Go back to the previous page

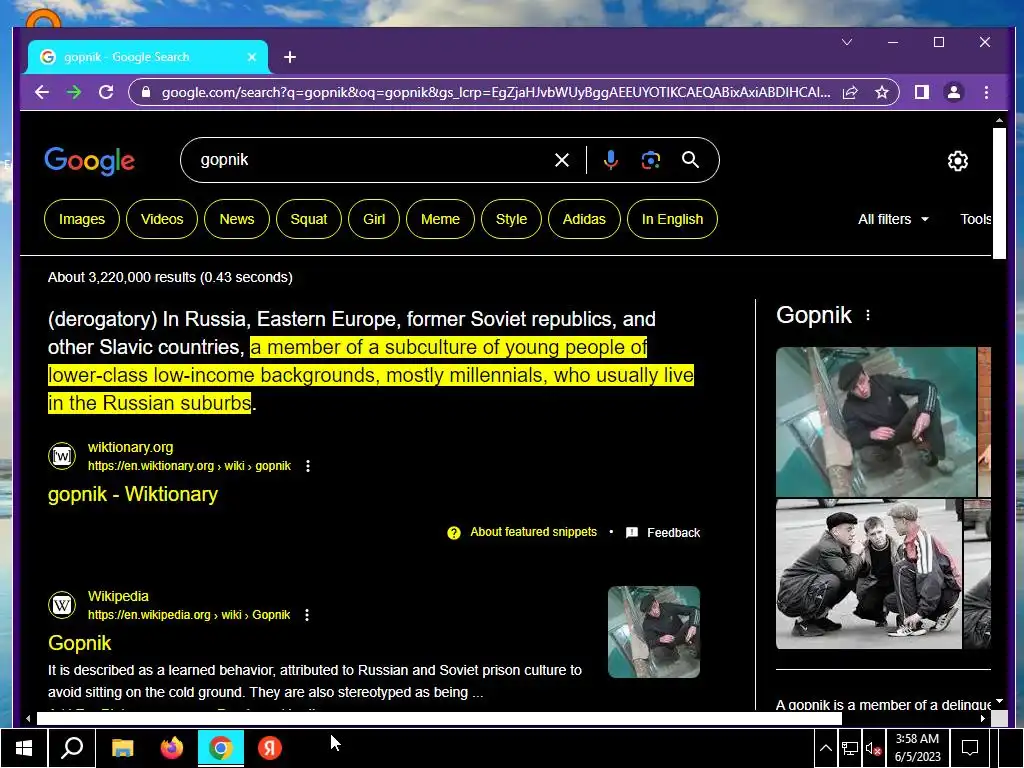point(42,92)
